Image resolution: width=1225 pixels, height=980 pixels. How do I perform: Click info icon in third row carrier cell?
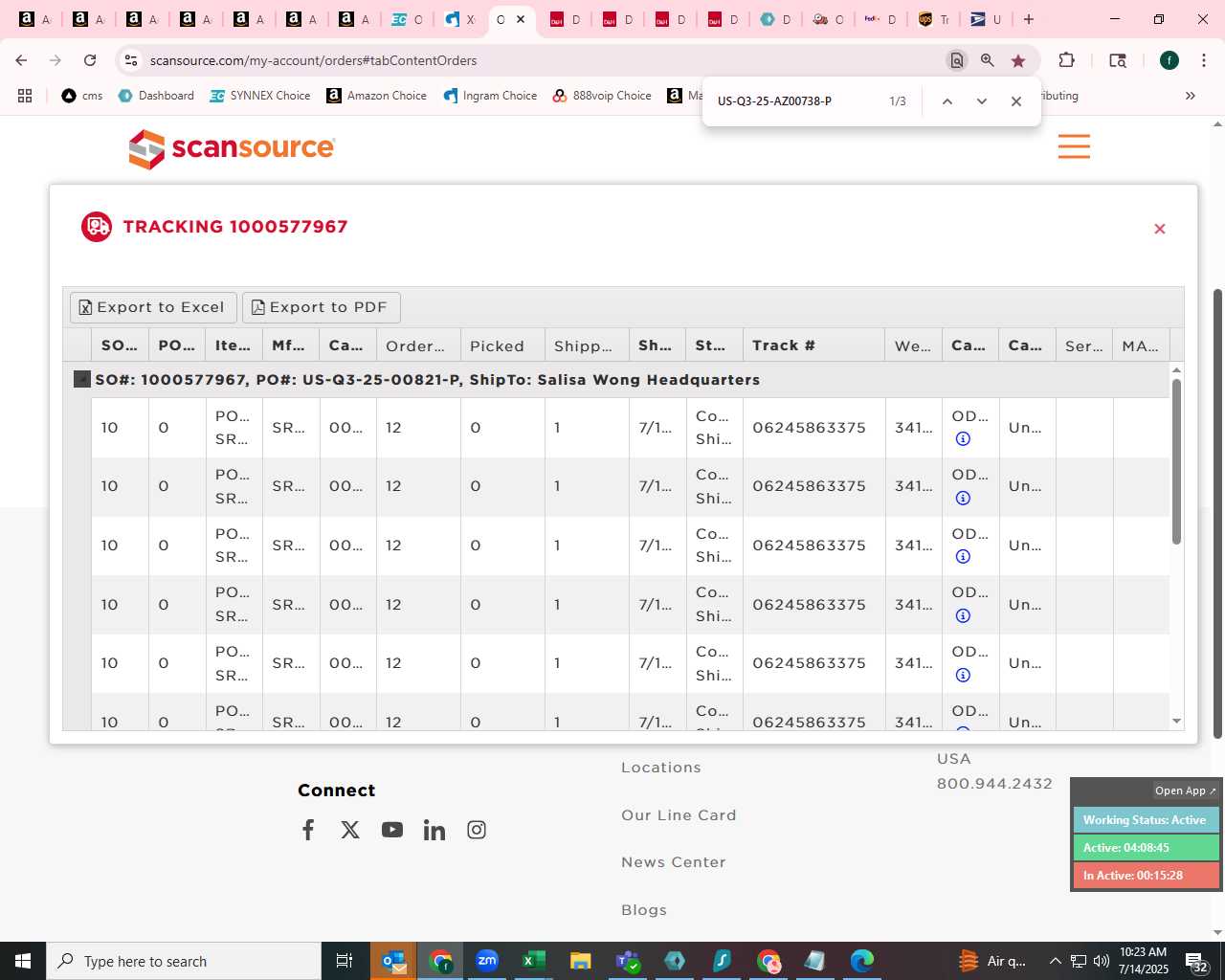[x=963, y=557]
